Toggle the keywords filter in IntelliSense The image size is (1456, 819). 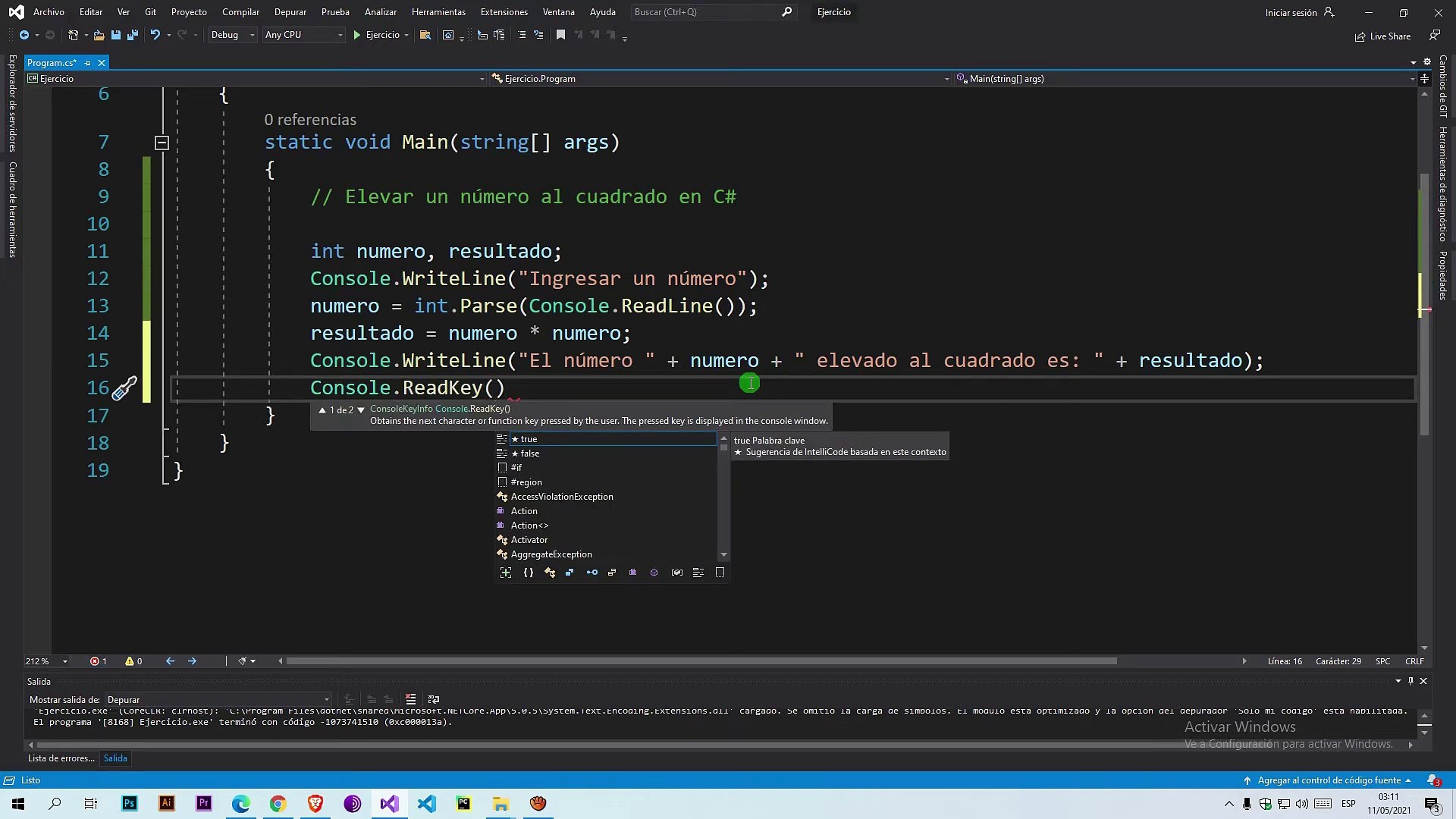pos(698,573)
